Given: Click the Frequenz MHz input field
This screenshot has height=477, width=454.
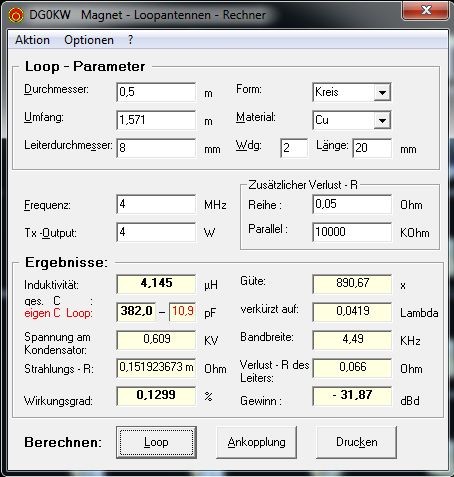Looking at the screenshot, I should (156, 204).
